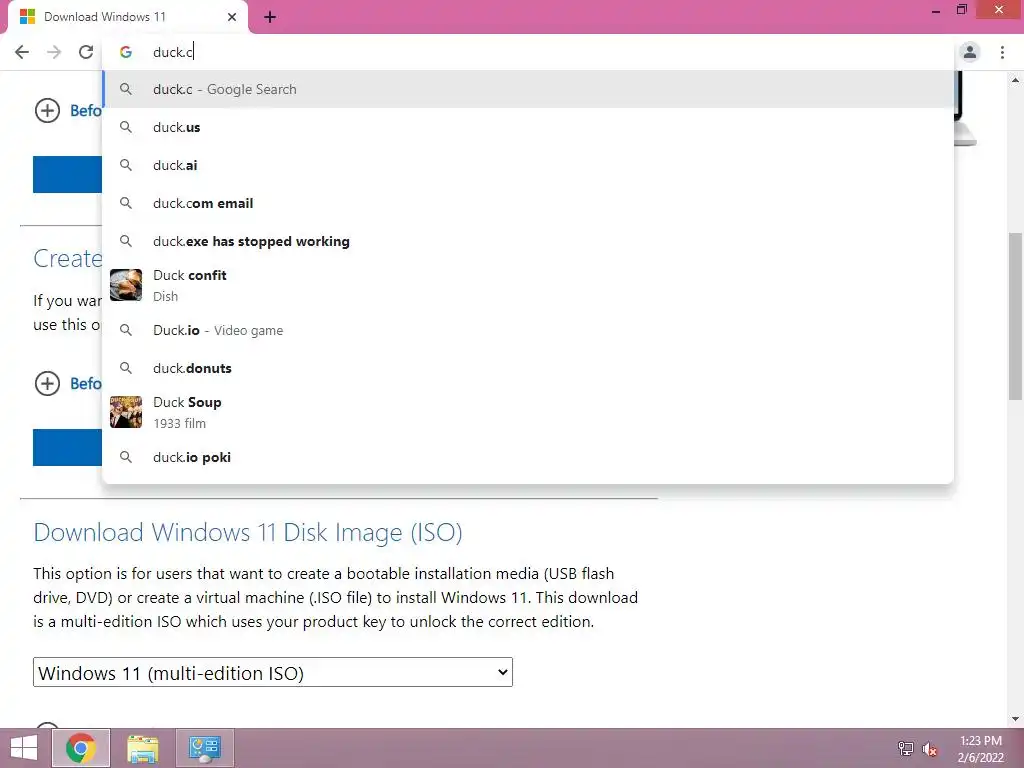
Task: Expand the first 'Before you begin' plus icon
Action: (x=47, y=110)
